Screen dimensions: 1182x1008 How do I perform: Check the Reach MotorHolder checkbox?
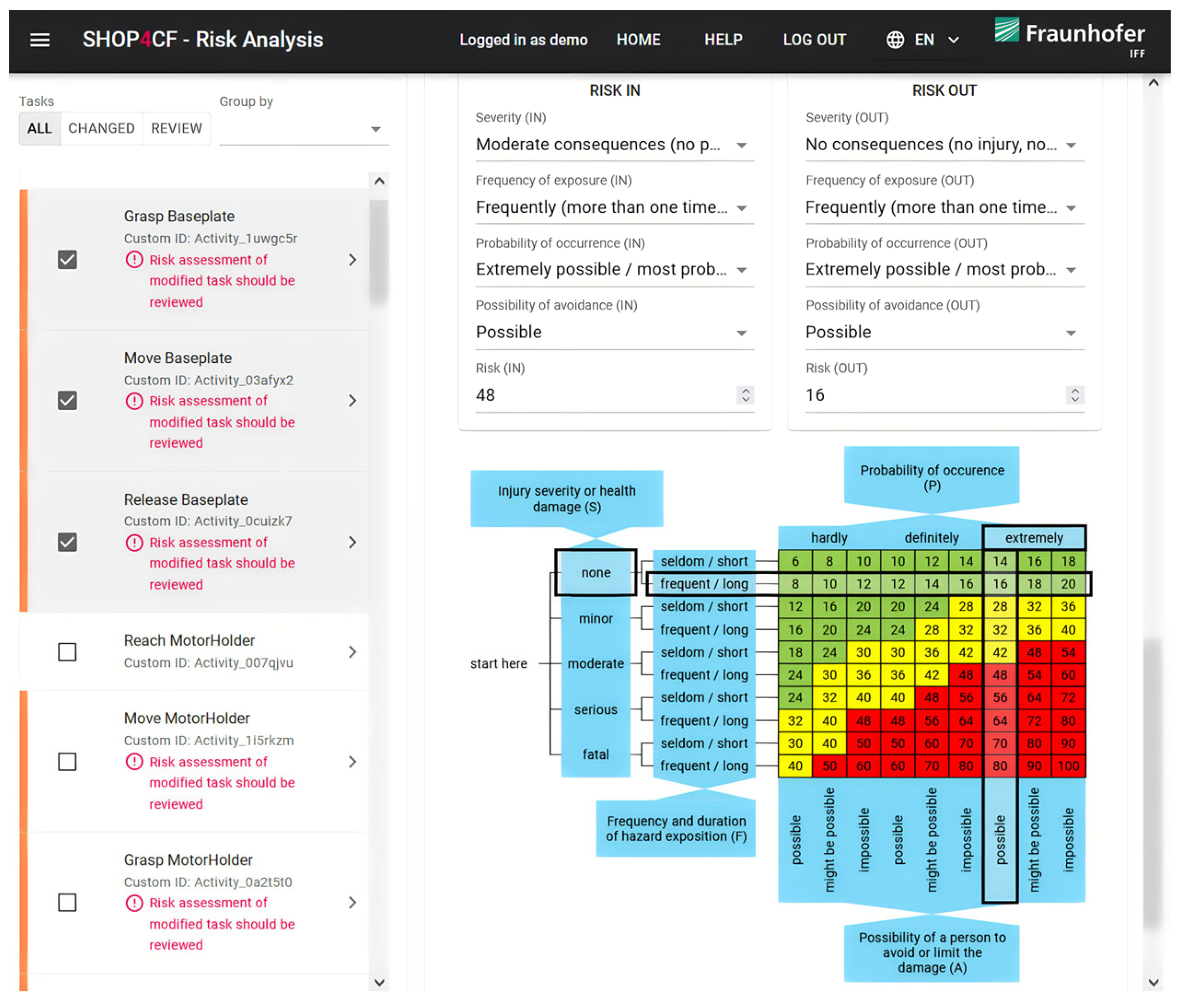click(x=68, y=651)
